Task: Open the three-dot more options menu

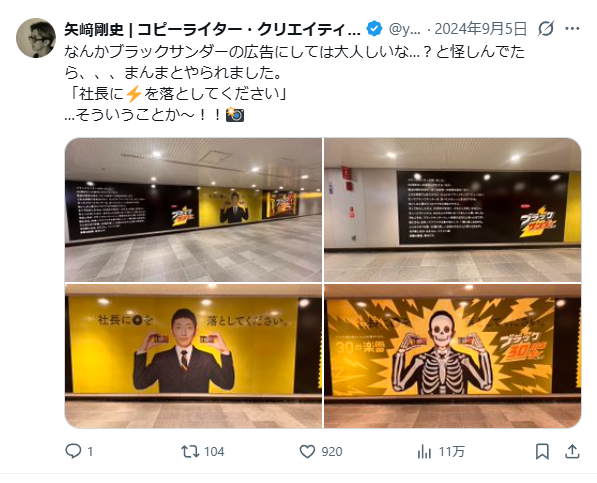Action: pos(572,29)
